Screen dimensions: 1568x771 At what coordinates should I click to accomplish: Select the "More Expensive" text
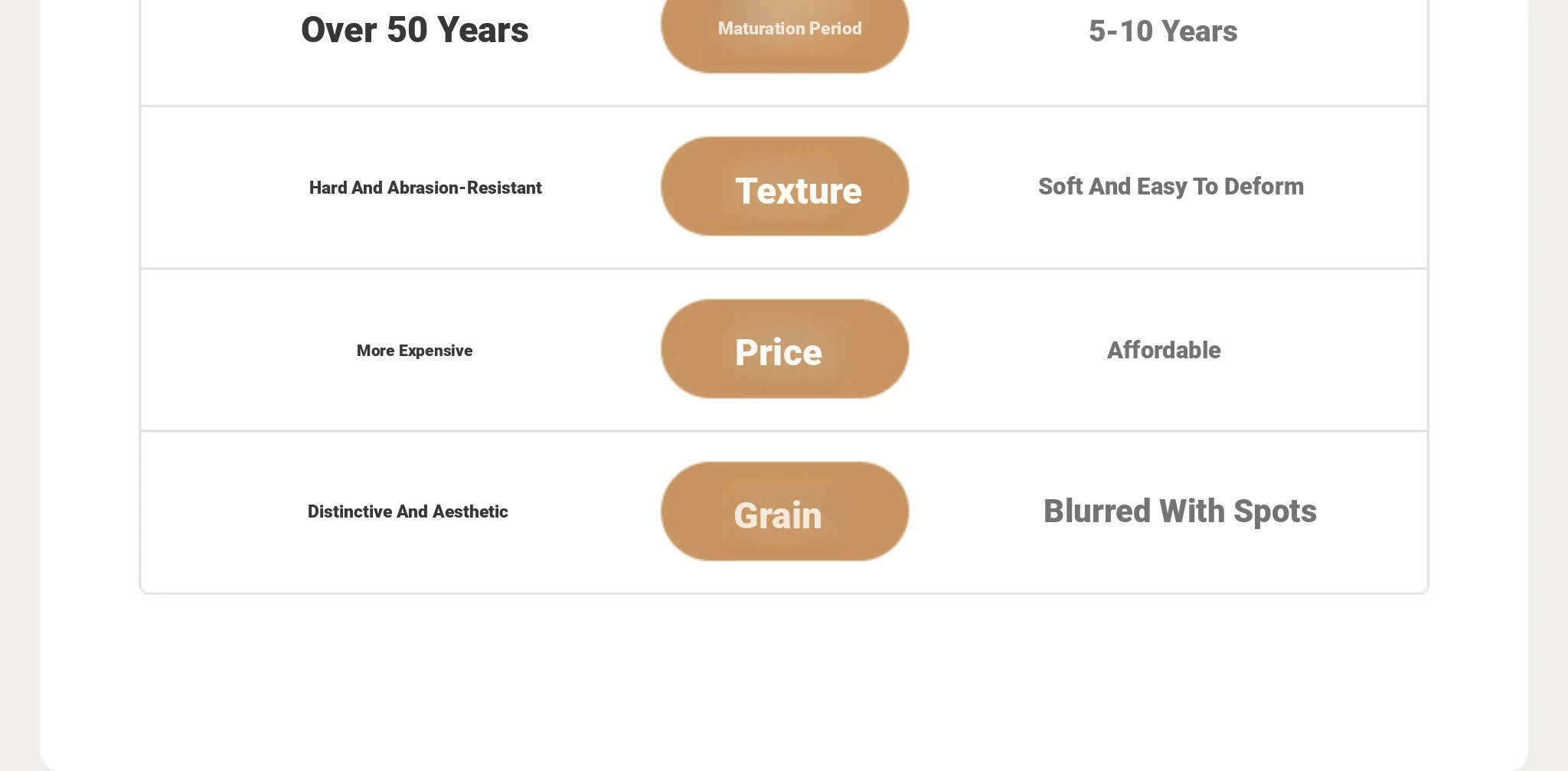[x=414, y=351]
